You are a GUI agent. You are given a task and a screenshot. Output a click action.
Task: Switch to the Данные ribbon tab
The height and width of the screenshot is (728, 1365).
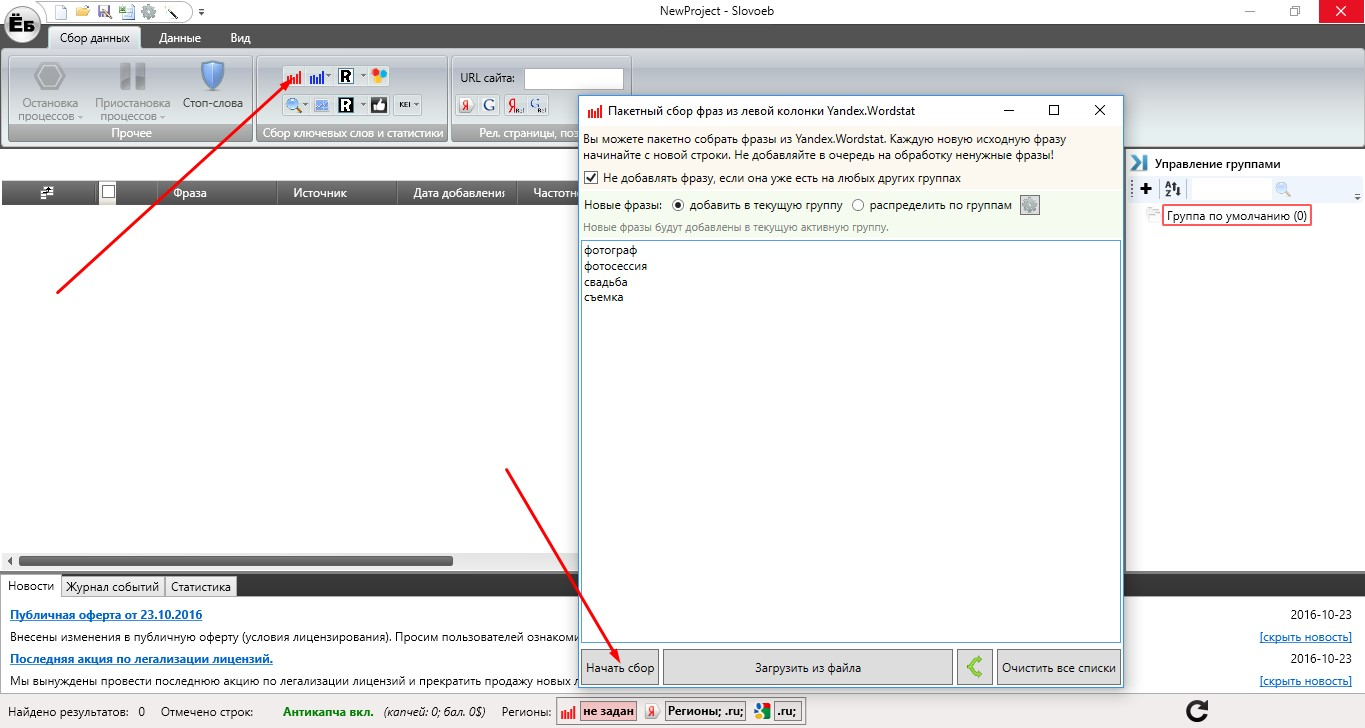[180, 38]
